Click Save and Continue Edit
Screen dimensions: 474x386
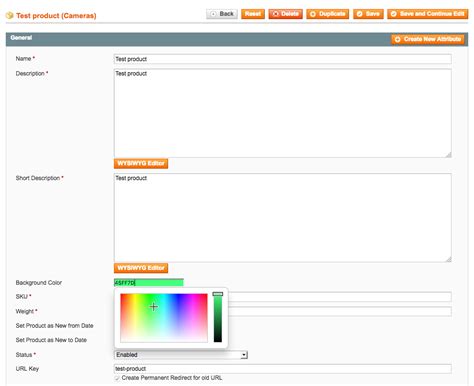pos(428,14)
